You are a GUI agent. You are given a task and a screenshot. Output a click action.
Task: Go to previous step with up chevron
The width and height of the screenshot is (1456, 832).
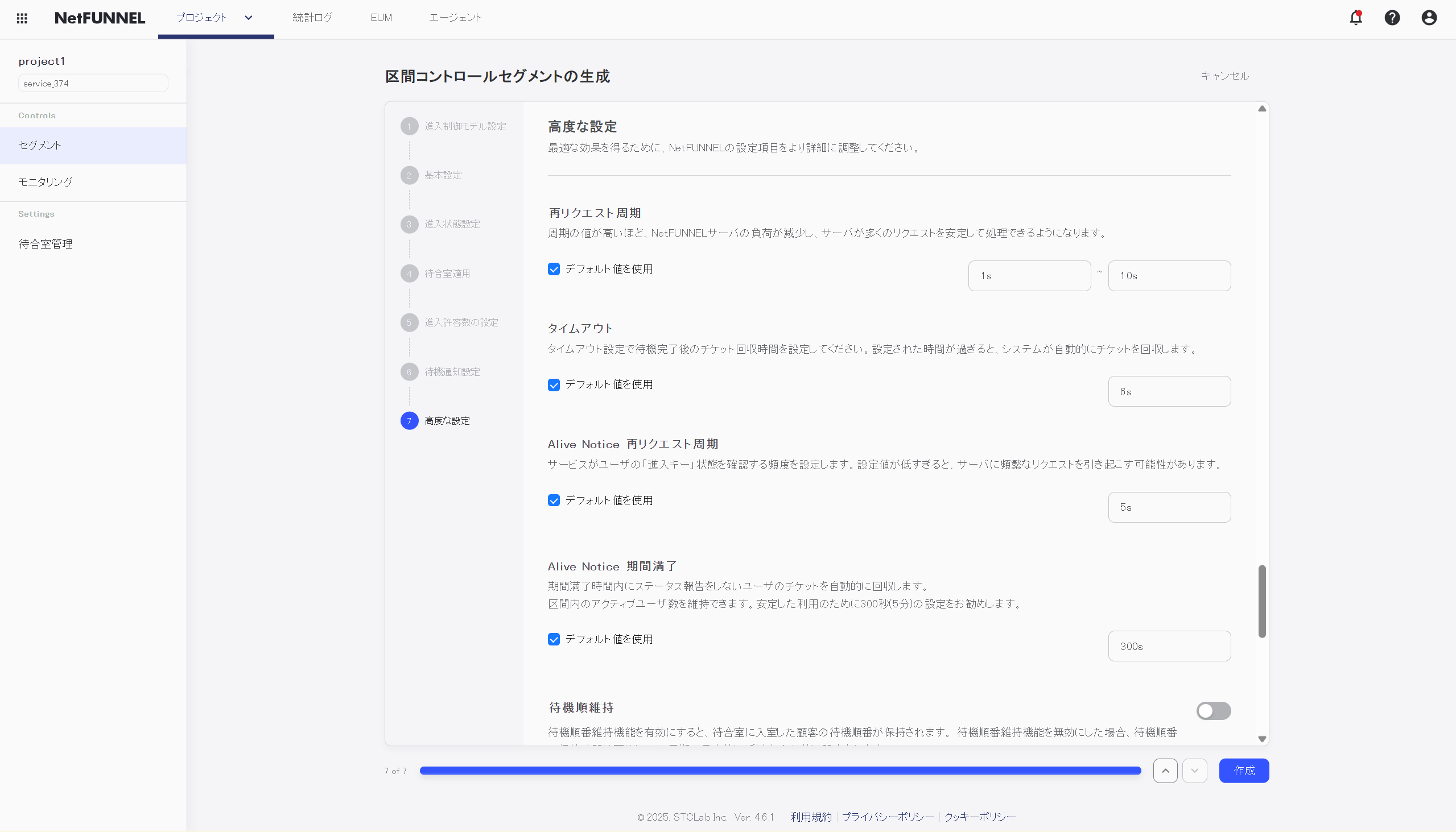1165,771
